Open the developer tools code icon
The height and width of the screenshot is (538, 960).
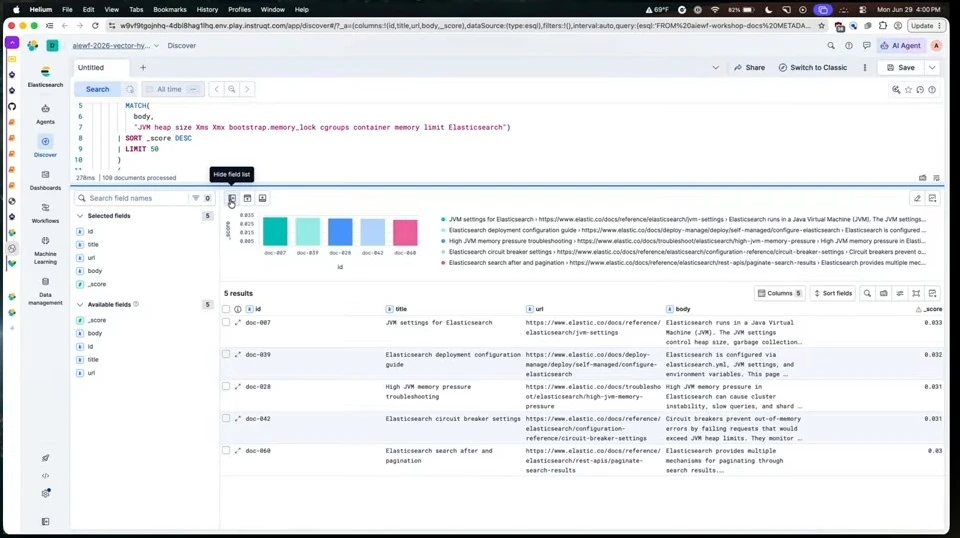[45, 476]
